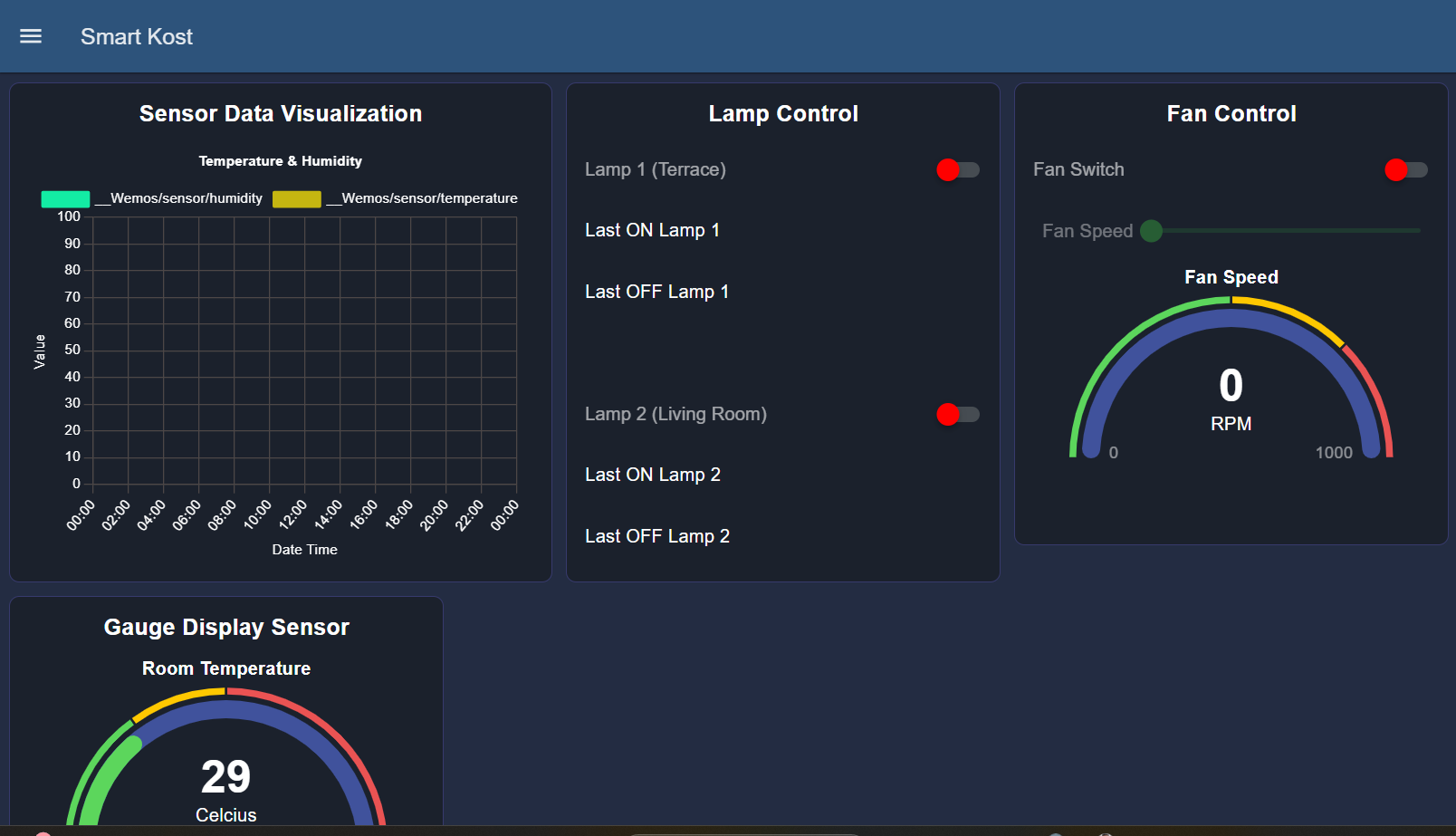Toggle the Lamp 2 (Living Room) switch

(957, 414)
